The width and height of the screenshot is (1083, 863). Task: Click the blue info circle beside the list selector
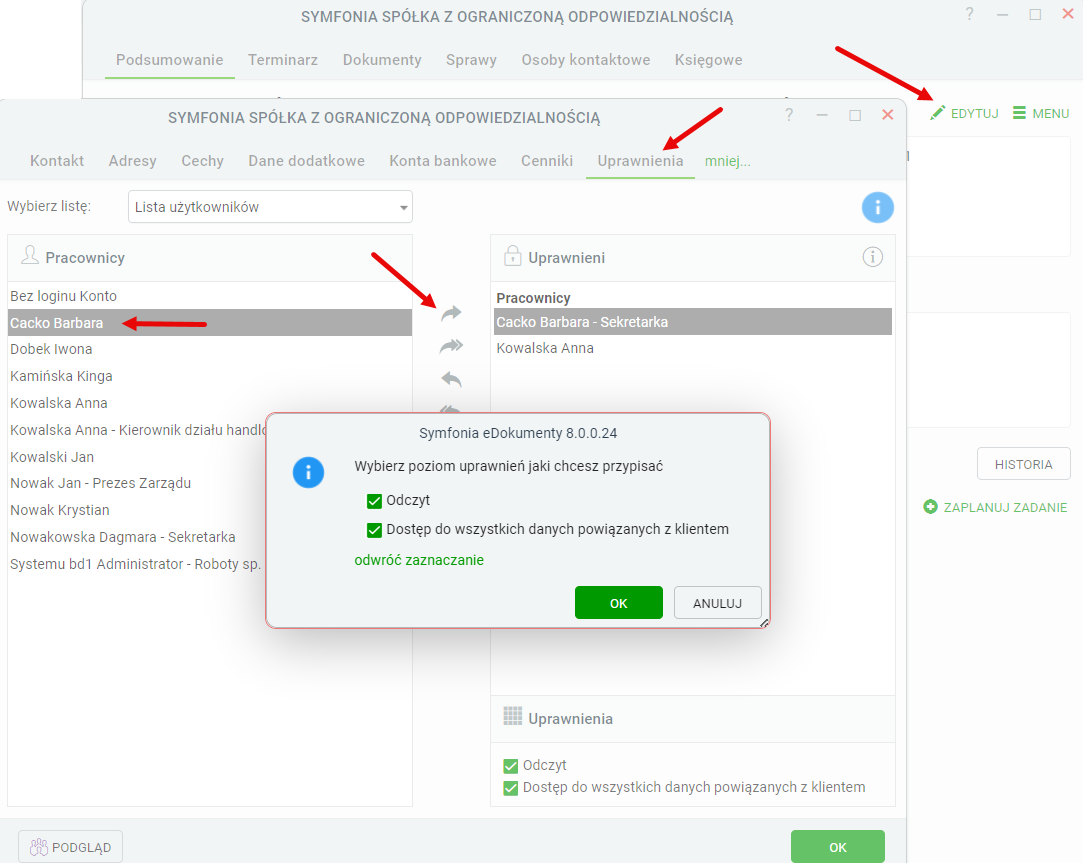click(x=877, y=207)
